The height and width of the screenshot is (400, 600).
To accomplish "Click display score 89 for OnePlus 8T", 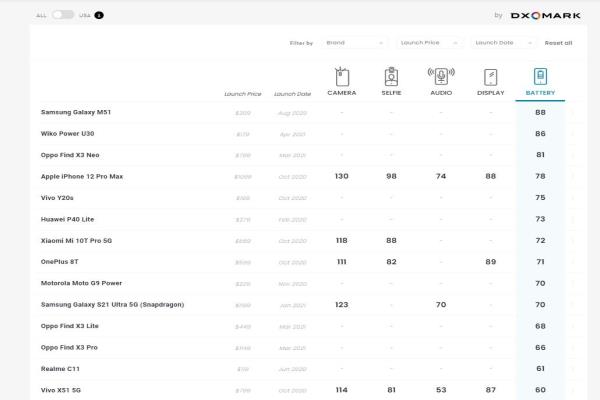I will [x=491, y=262].
